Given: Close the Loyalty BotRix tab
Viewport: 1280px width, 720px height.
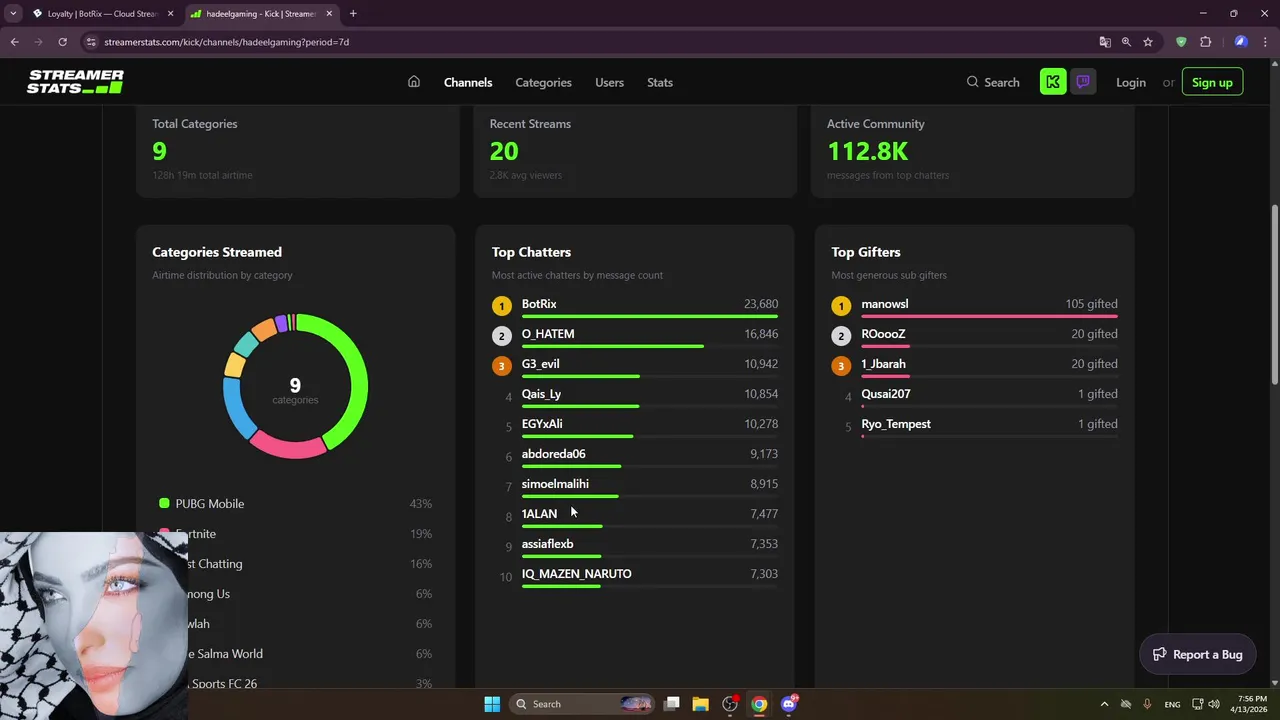Looking at the screenshot, I should point(170,14).
